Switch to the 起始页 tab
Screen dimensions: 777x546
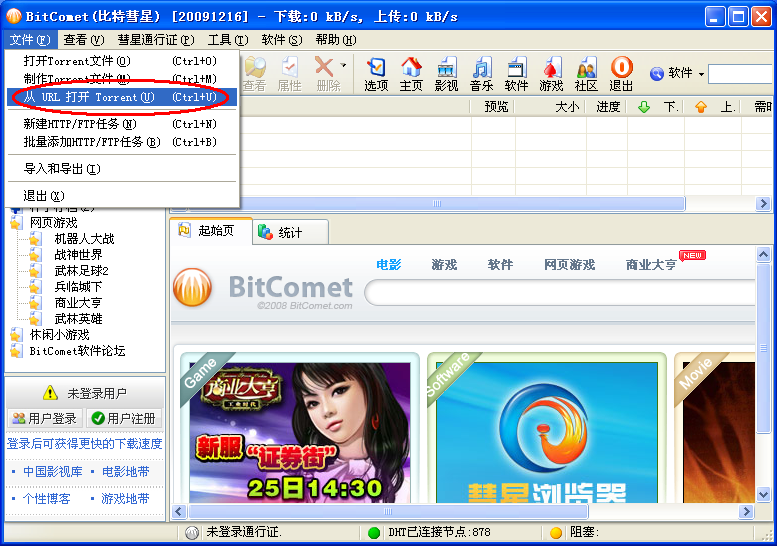(x=211, y=231)
